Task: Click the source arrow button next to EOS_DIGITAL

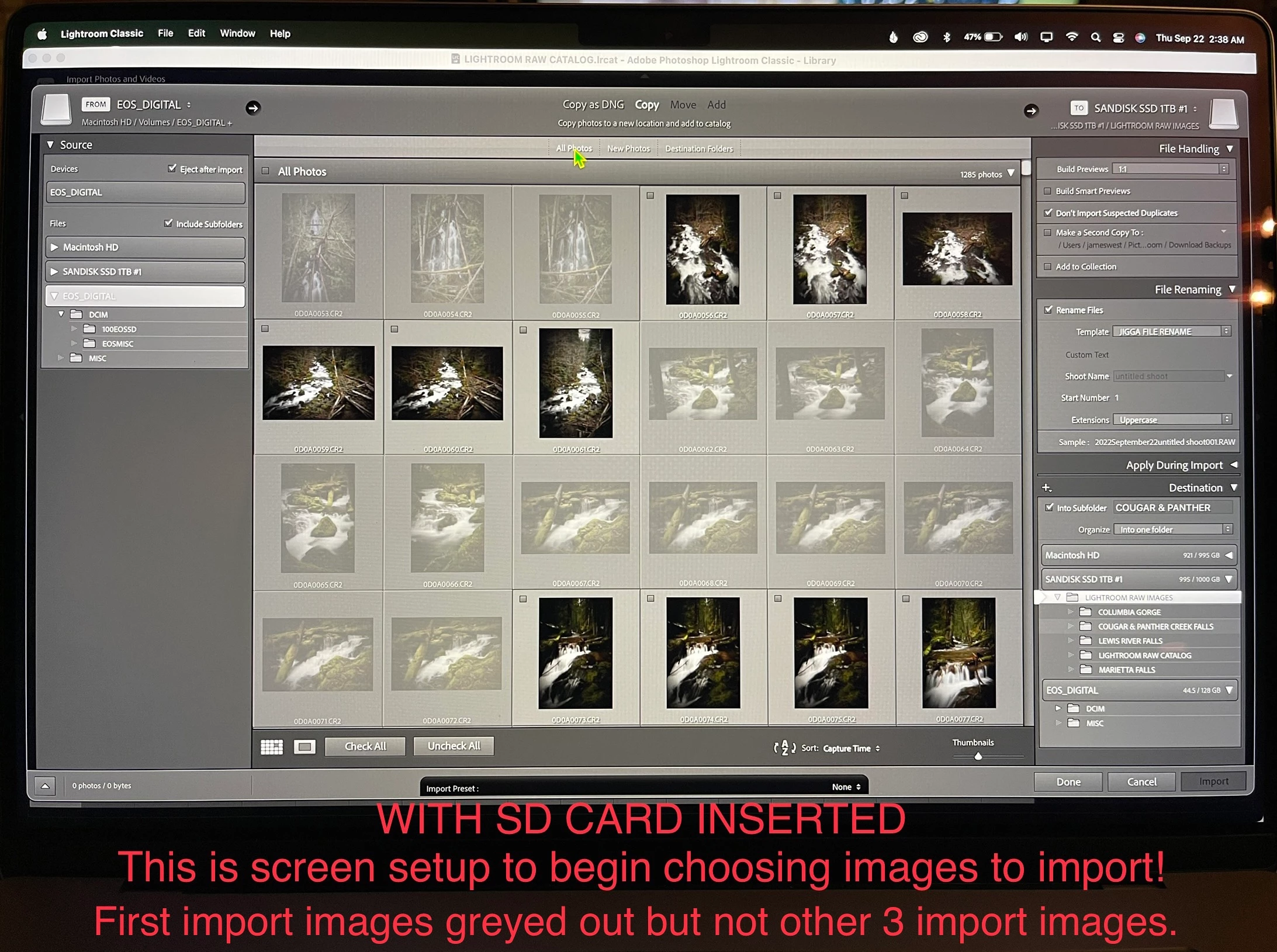Action: pos(252,108)
